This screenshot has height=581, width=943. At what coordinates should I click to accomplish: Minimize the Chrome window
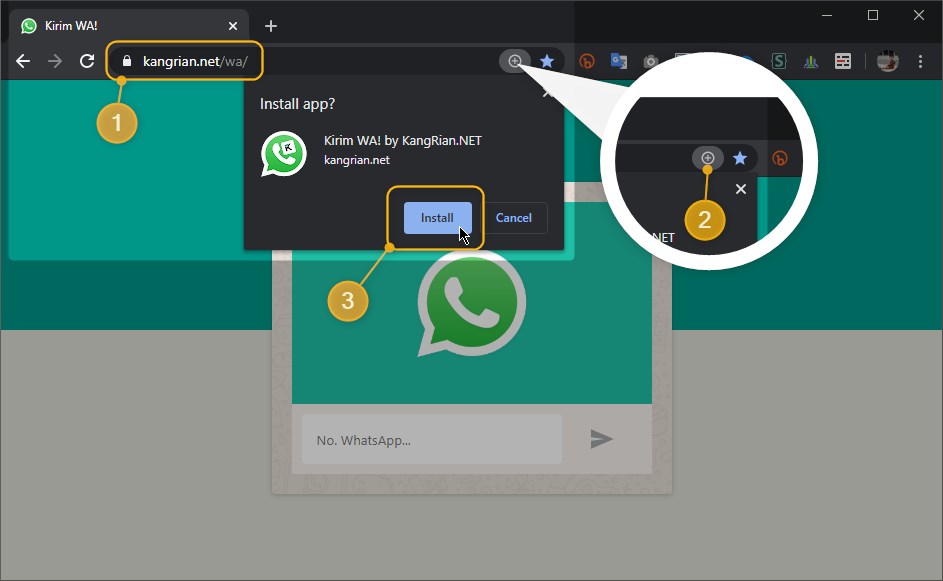(827, 16)
